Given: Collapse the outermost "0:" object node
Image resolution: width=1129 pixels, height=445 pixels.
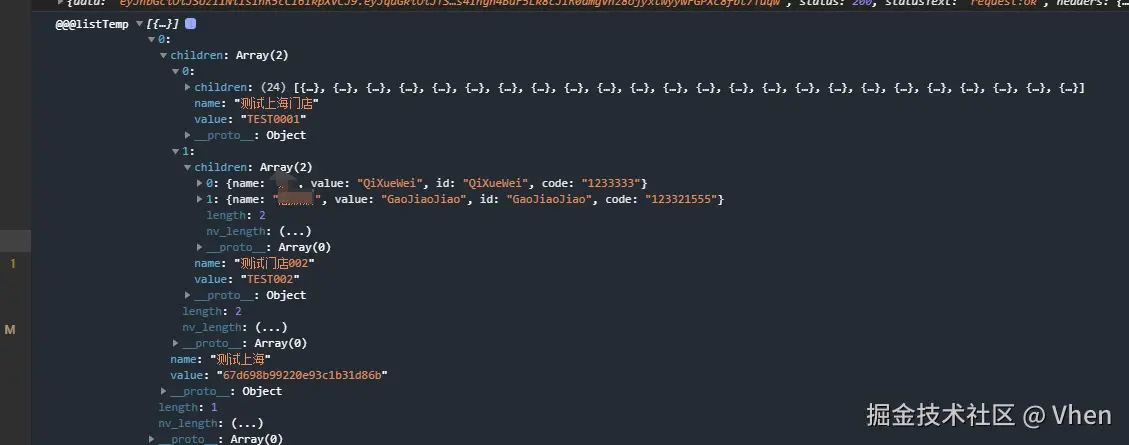Looking at the screenshot, I should point(152,40).
